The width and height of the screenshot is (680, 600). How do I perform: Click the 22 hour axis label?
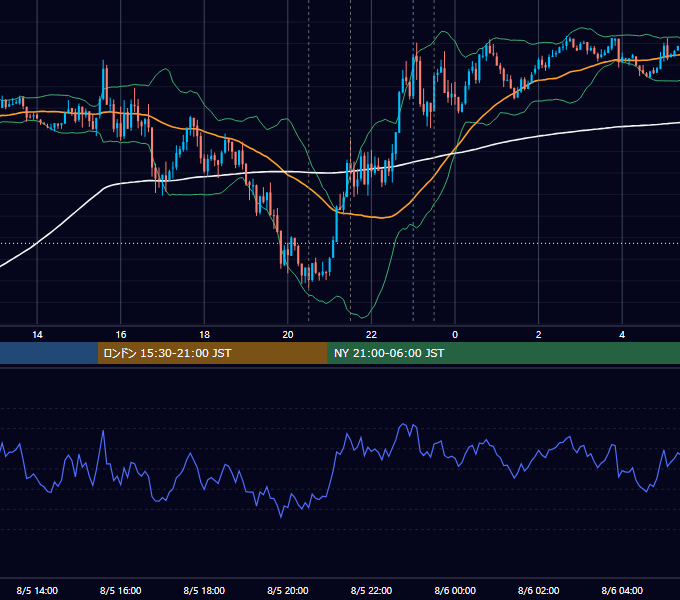point(371,335)
